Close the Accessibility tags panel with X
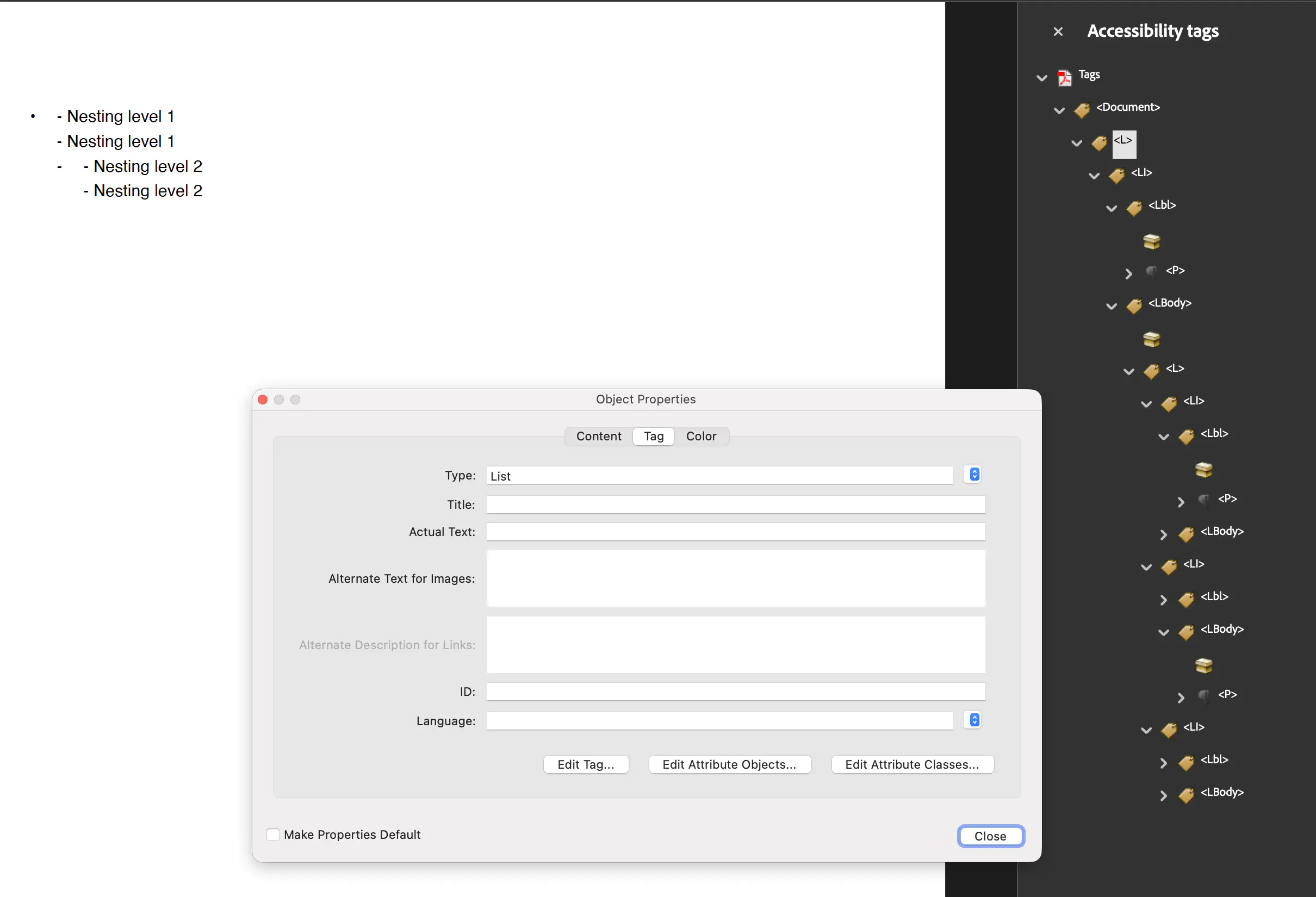This screenshot has width=1316, height=897. click(1058, 32)
